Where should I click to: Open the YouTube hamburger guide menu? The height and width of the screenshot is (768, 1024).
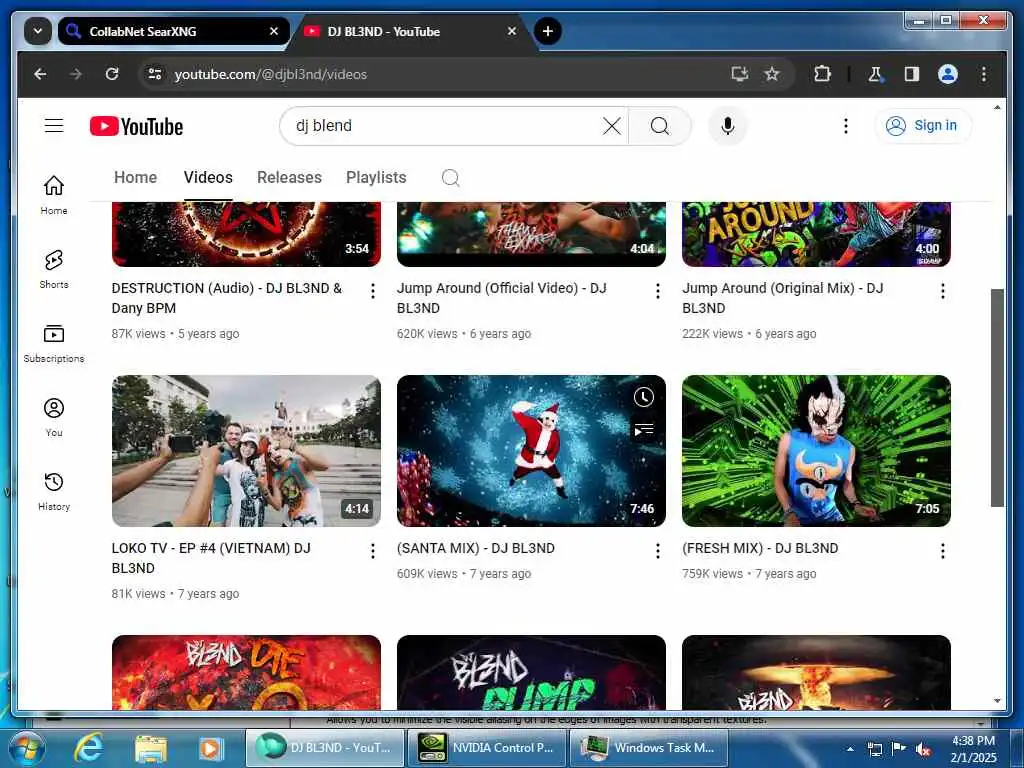point(54,125)
